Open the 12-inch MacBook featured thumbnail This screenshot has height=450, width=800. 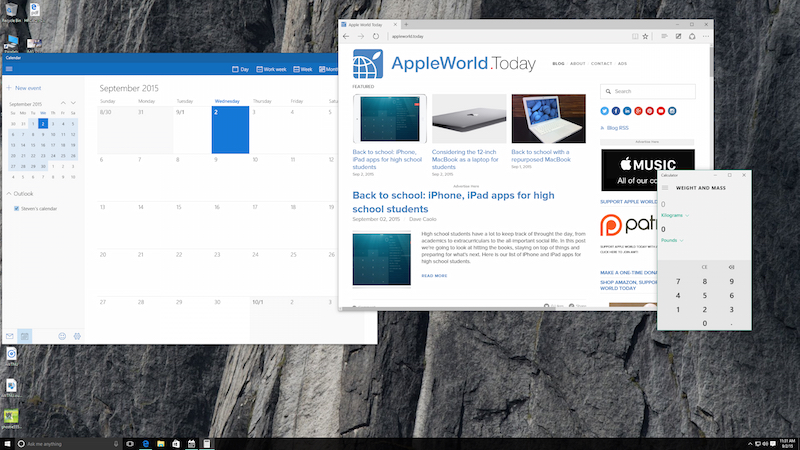[x=469, y=118]
